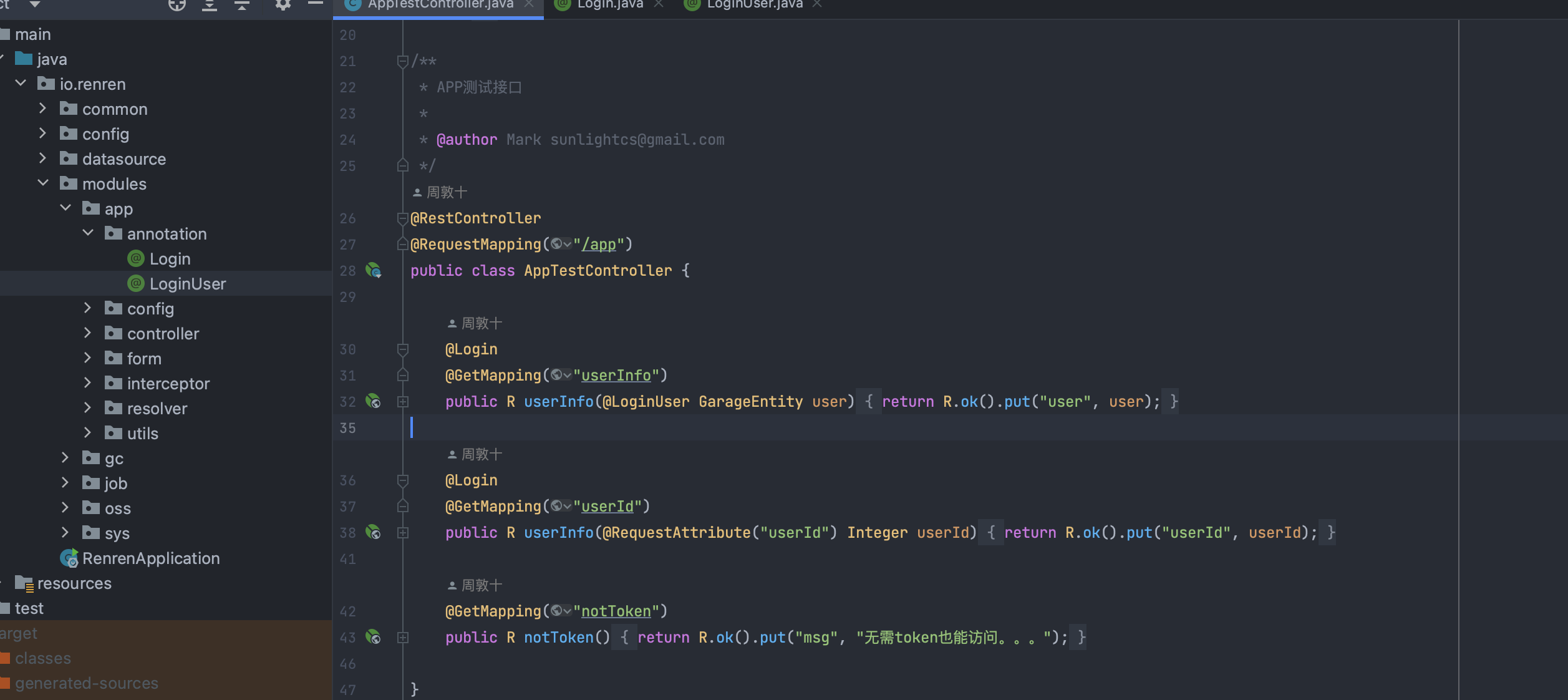Expand the interceptor package
The height and width of the screenshot is (700, 1568).
click(88, 383)
